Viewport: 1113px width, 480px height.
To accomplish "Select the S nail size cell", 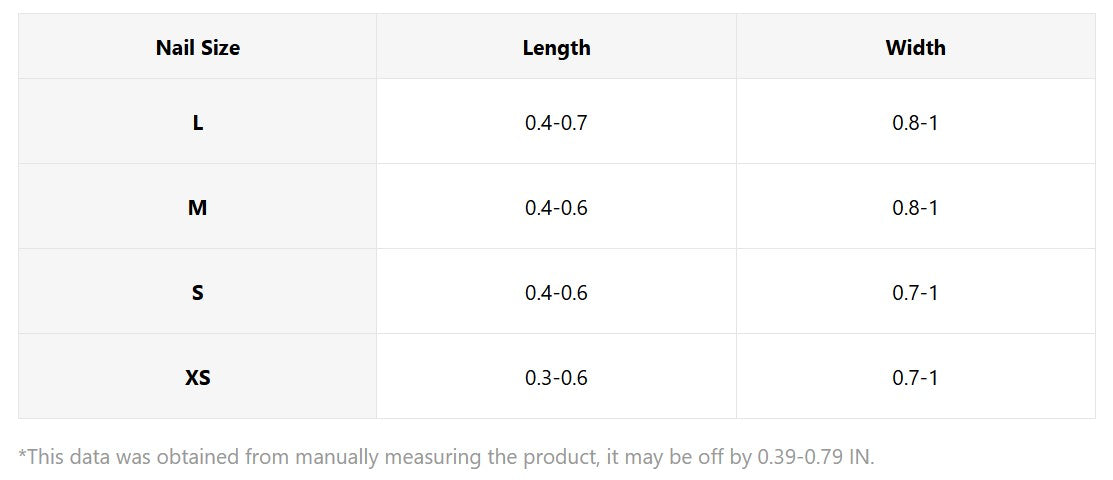I will pos(198,293).
